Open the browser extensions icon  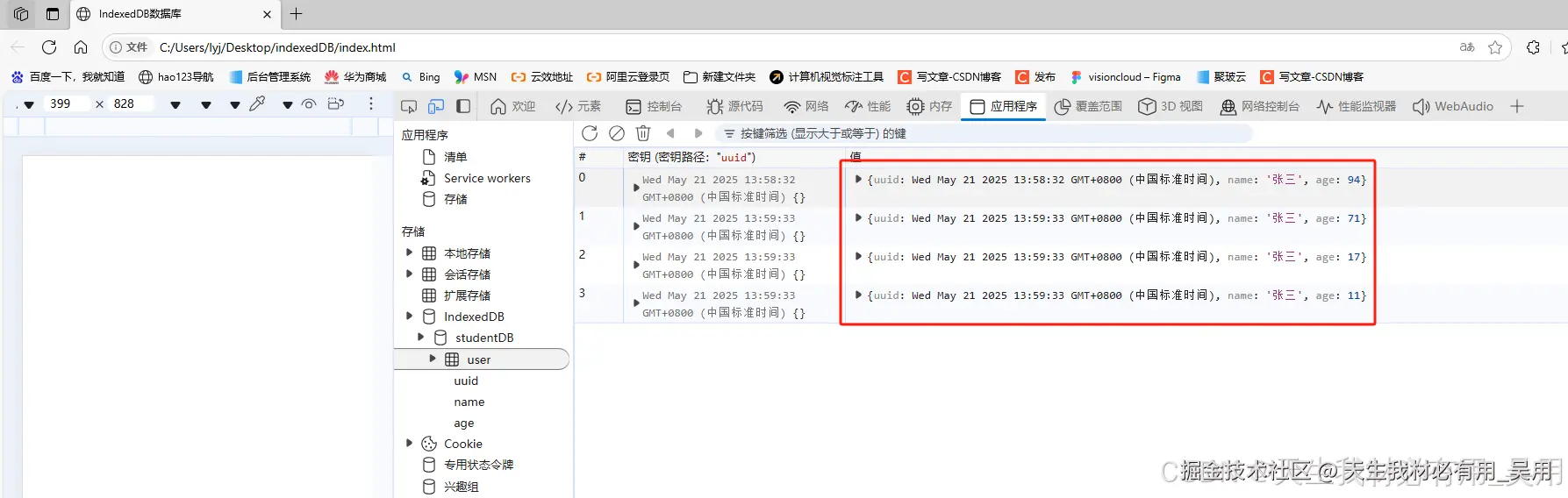pyautogui.click(x=1533, y=47)
